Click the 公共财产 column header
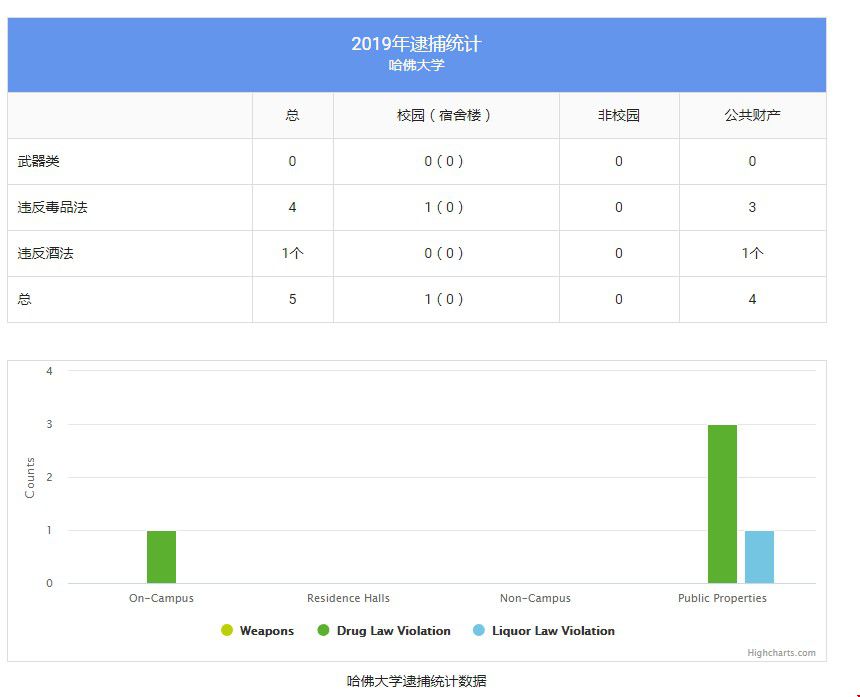This screenshot has width=860, height=697. coord(752,115)
